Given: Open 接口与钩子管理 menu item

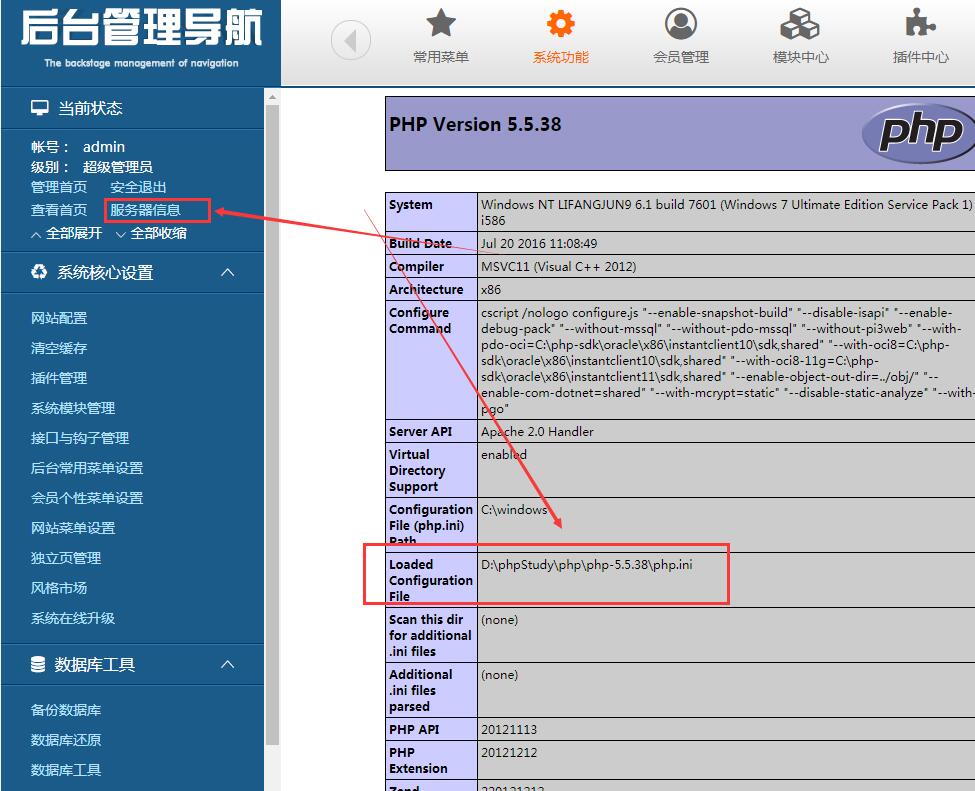Looking at the screenshot, I should 80,438.
